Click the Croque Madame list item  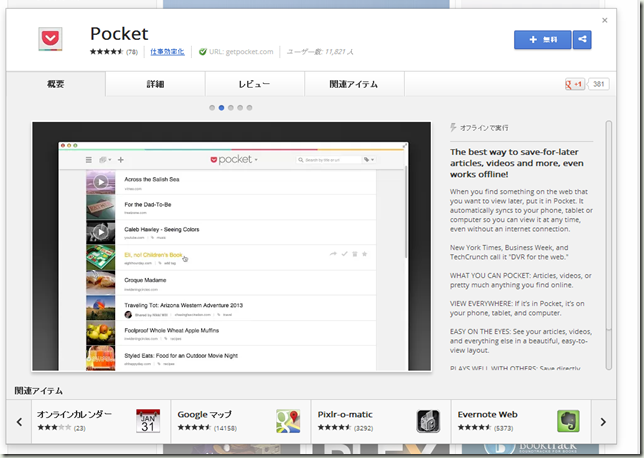click(x=231, y=283)
